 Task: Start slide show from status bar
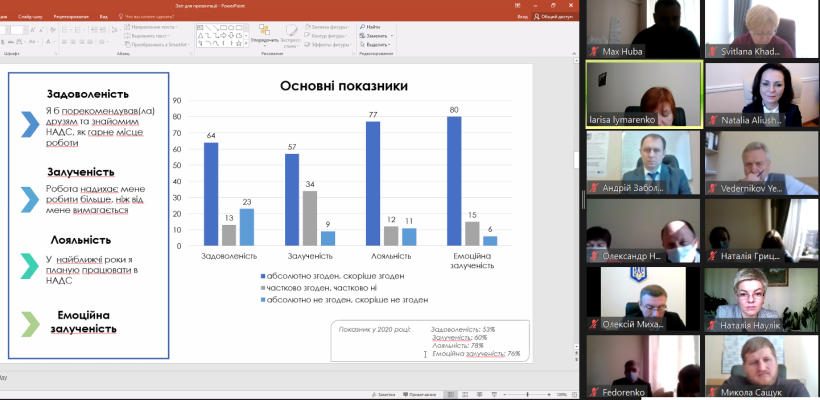pos(494,394)
